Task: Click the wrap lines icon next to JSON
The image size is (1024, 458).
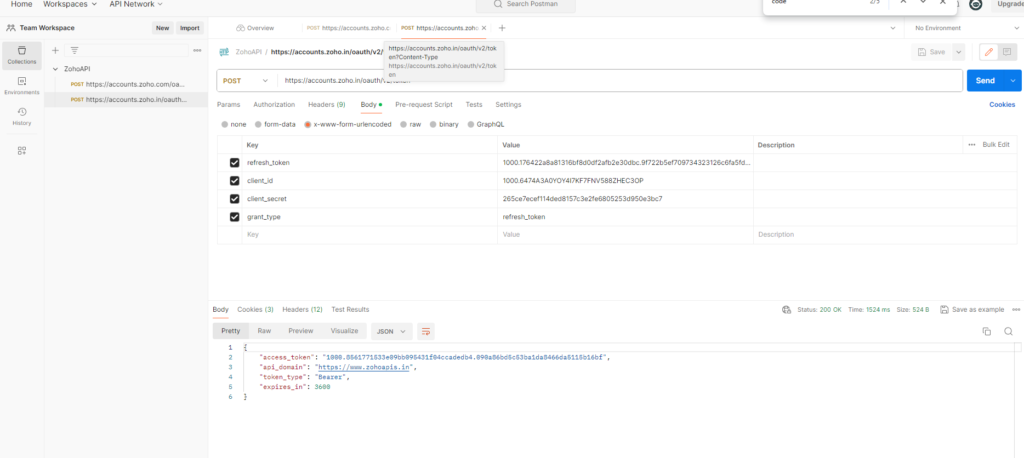Action: point(426,331)
